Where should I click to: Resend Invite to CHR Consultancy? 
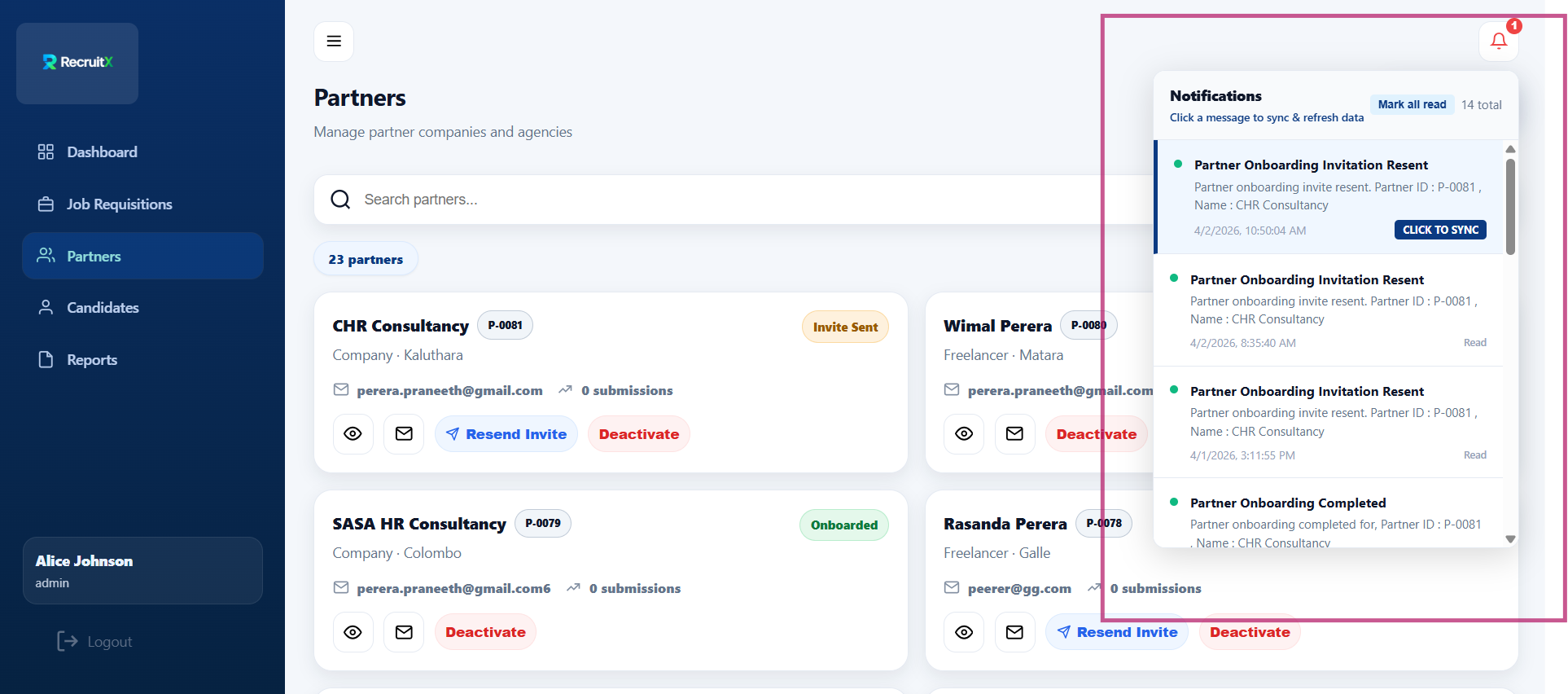coord(506,434)
